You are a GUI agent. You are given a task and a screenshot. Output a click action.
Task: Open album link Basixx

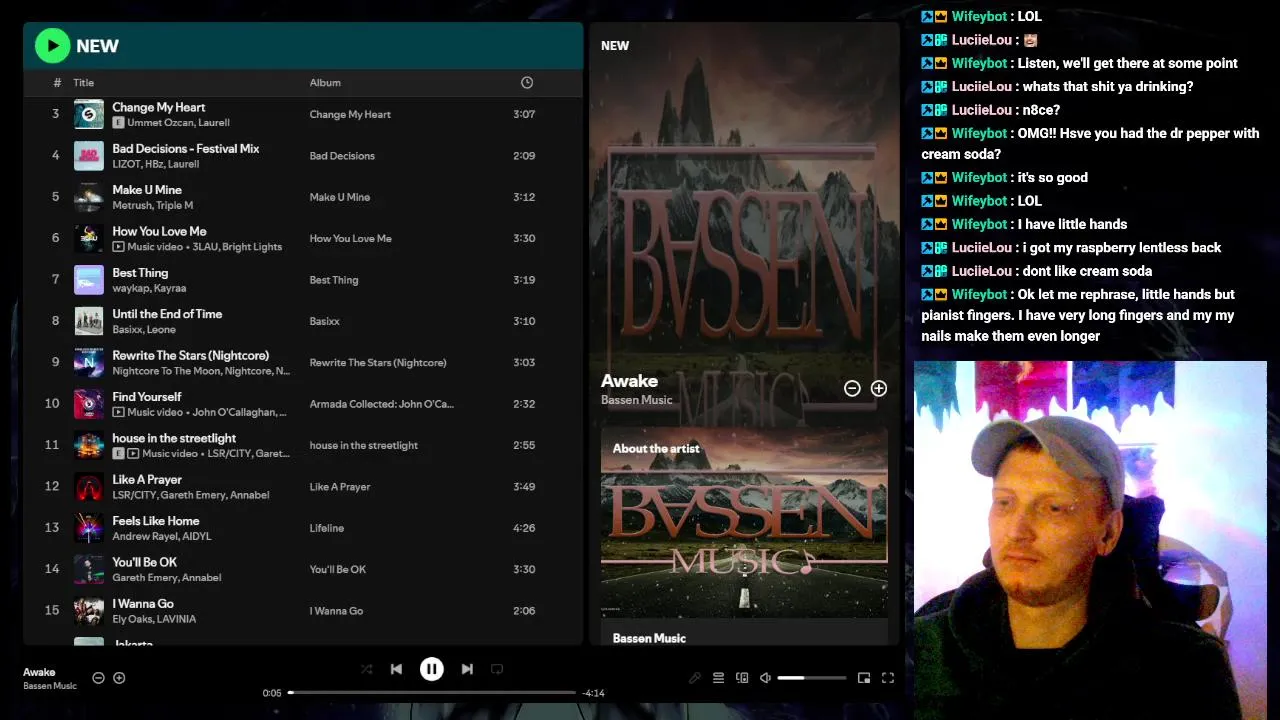325,321
